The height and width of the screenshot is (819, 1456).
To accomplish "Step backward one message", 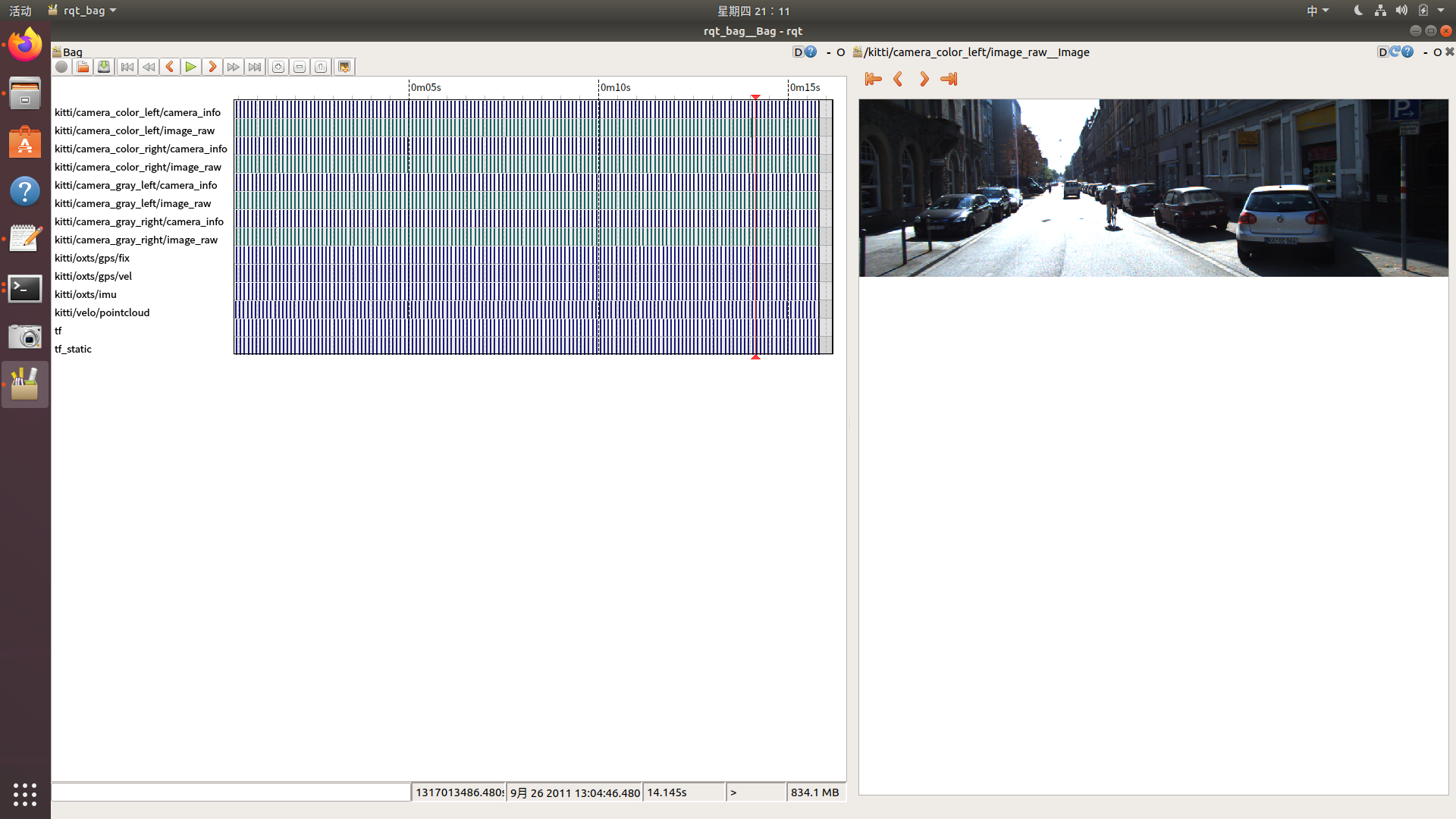I will [170, 67].
